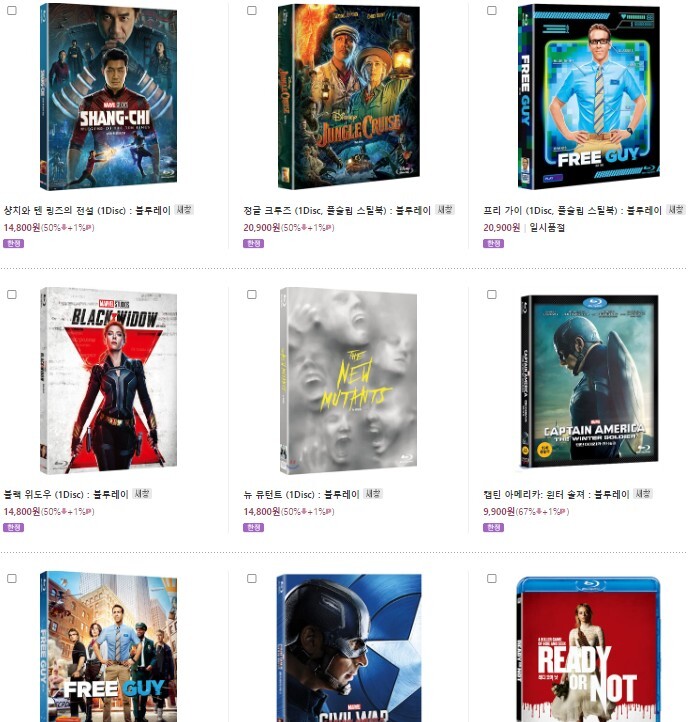Select the checkbox beside the Ready or Not cover
This screenshot has height=722, width=688.
[x=492, y=578]
